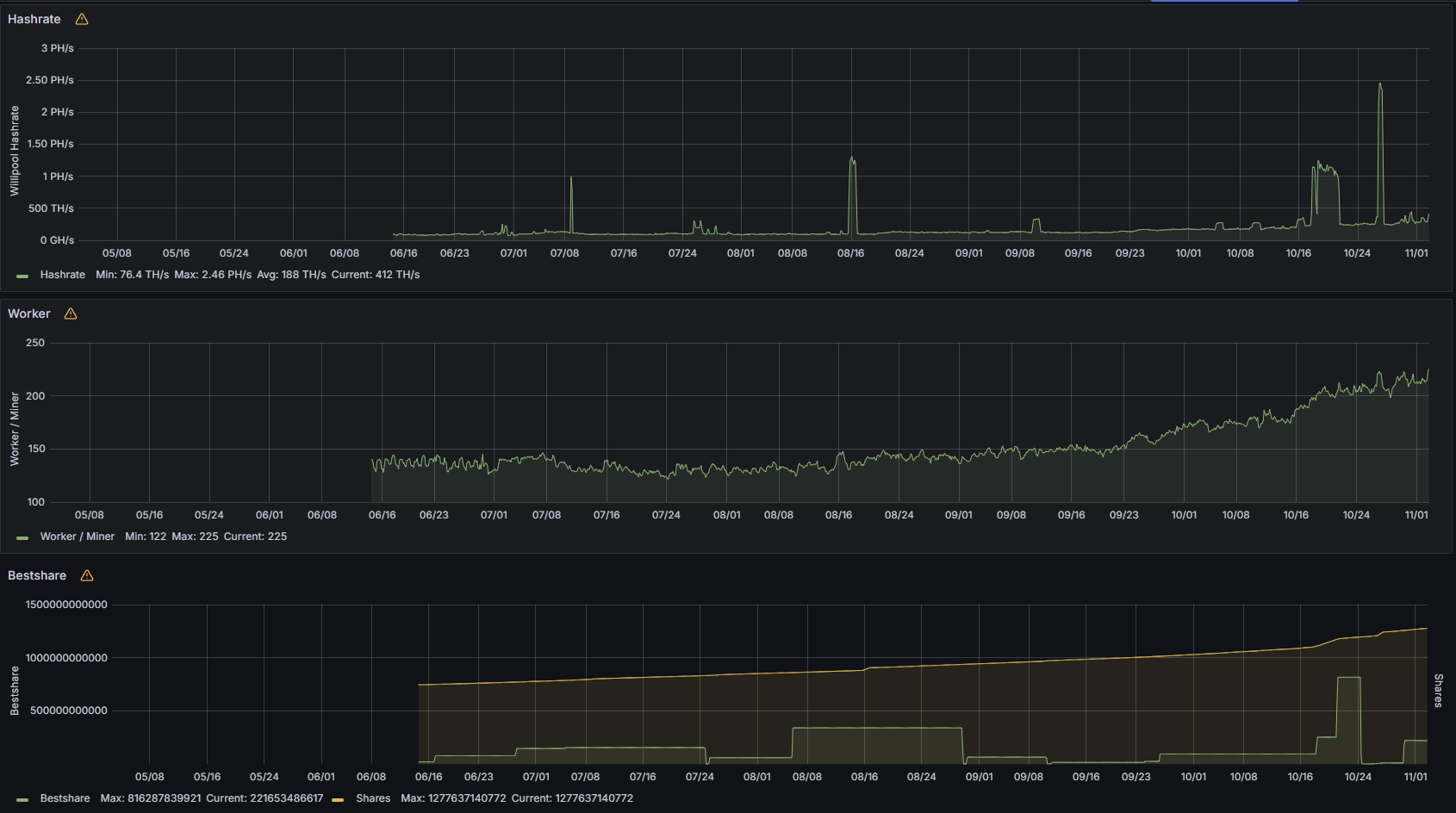Click the '05/08' date on Worker x-axis
The height and width of the screenshot is (813, 1456).
(x=90, y=515)
